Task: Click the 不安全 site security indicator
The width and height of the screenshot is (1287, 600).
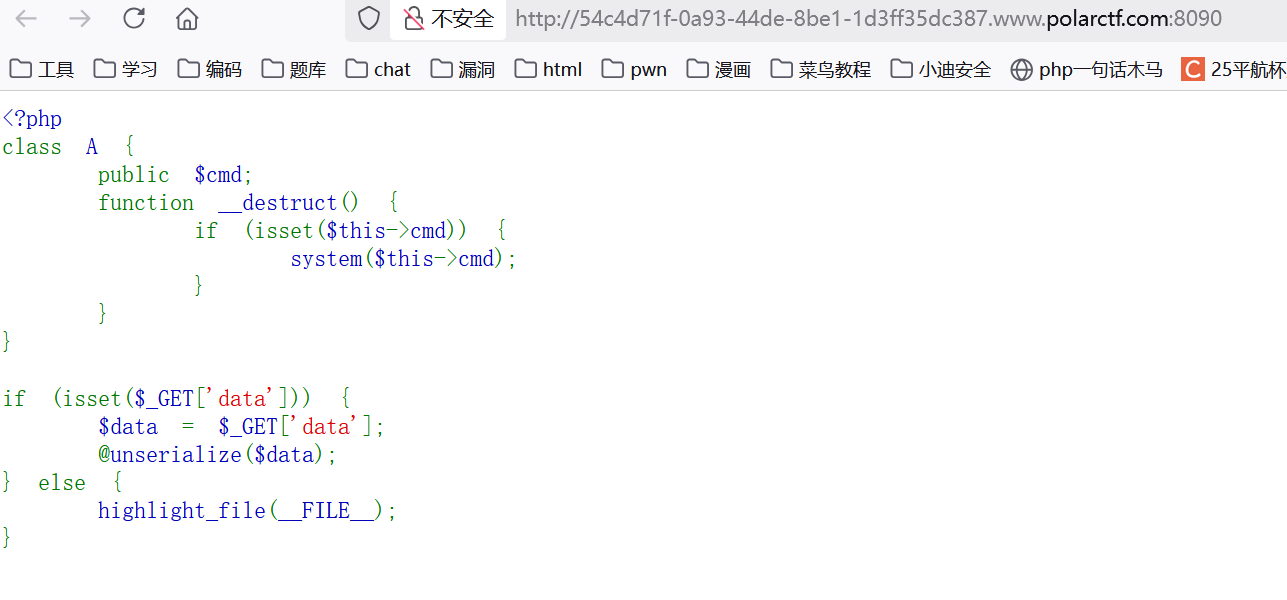Action: pyautogui.click(x=449, y=18)
